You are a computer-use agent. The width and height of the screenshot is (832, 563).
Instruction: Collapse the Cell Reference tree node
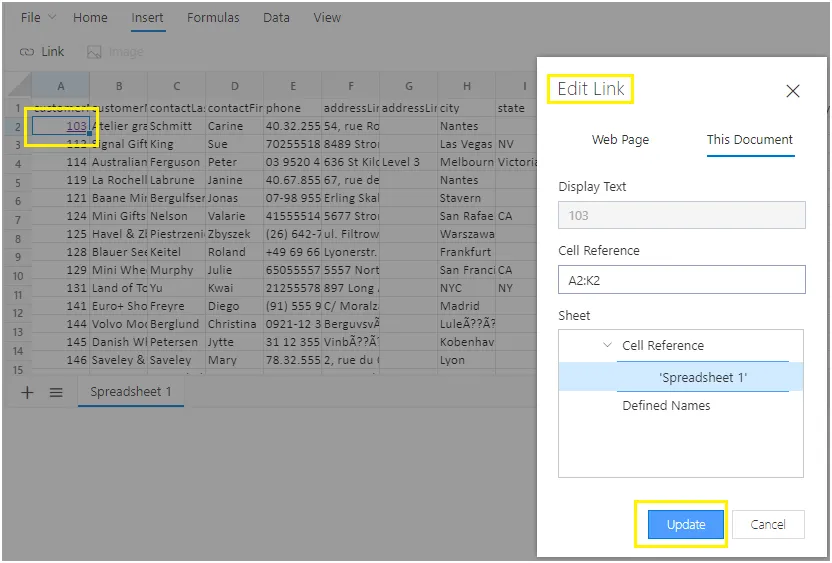(608, 345)
